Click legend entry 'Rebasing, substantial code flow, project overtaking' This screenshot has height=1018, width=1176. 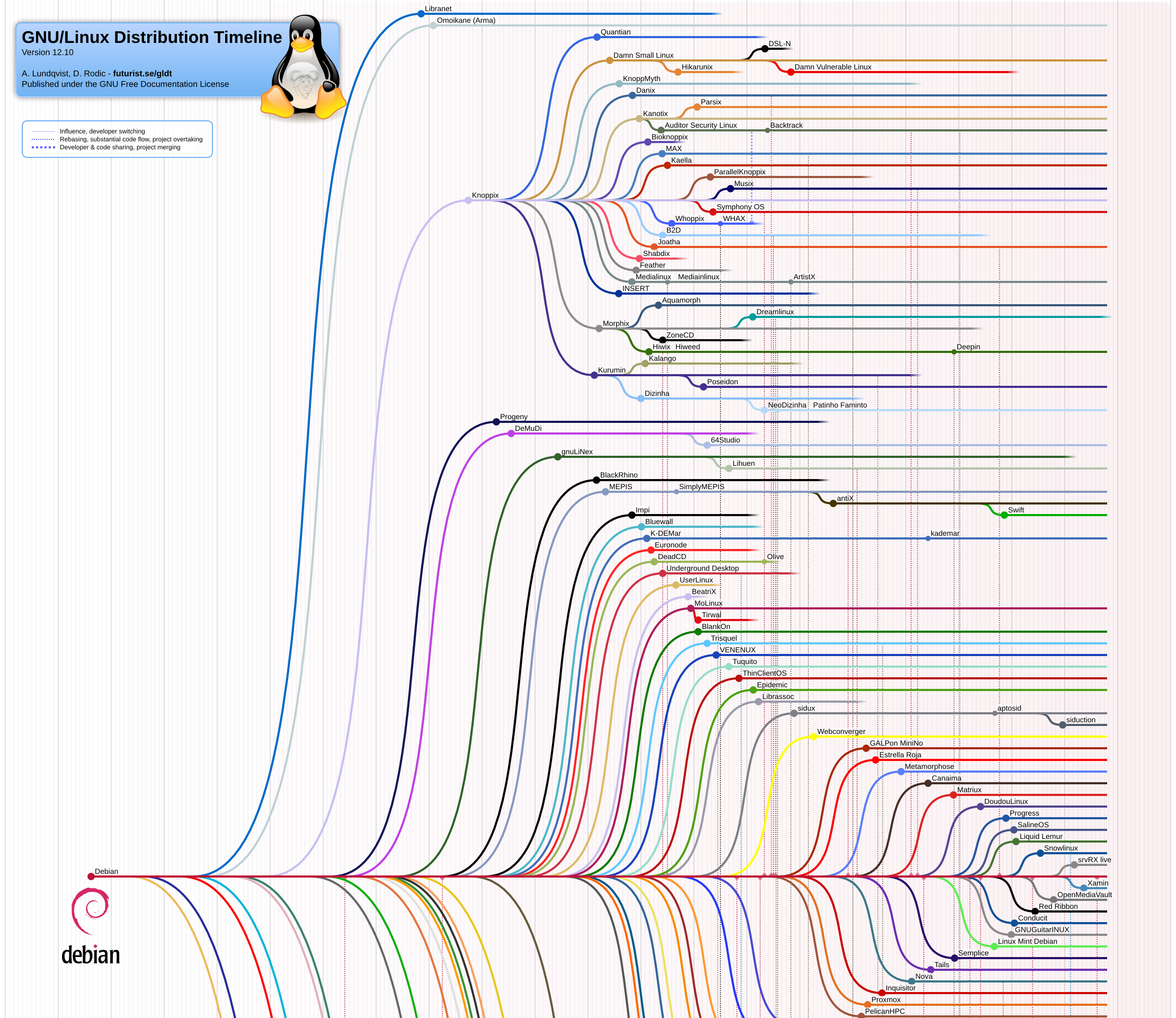(x=131, y=139)
